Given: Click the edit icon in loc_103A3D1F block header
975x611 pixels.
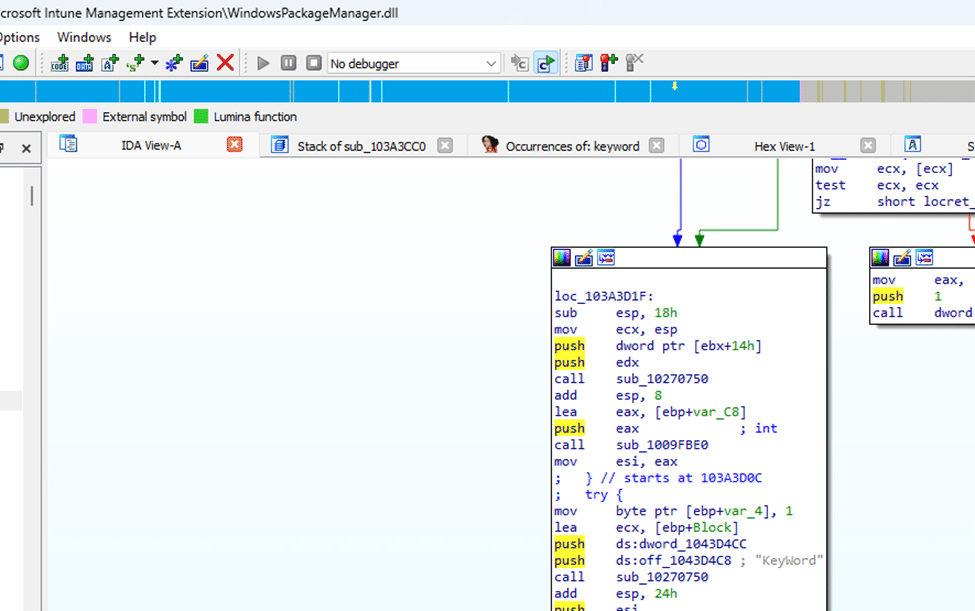Looking at the screenshot, I should (584, 257).
